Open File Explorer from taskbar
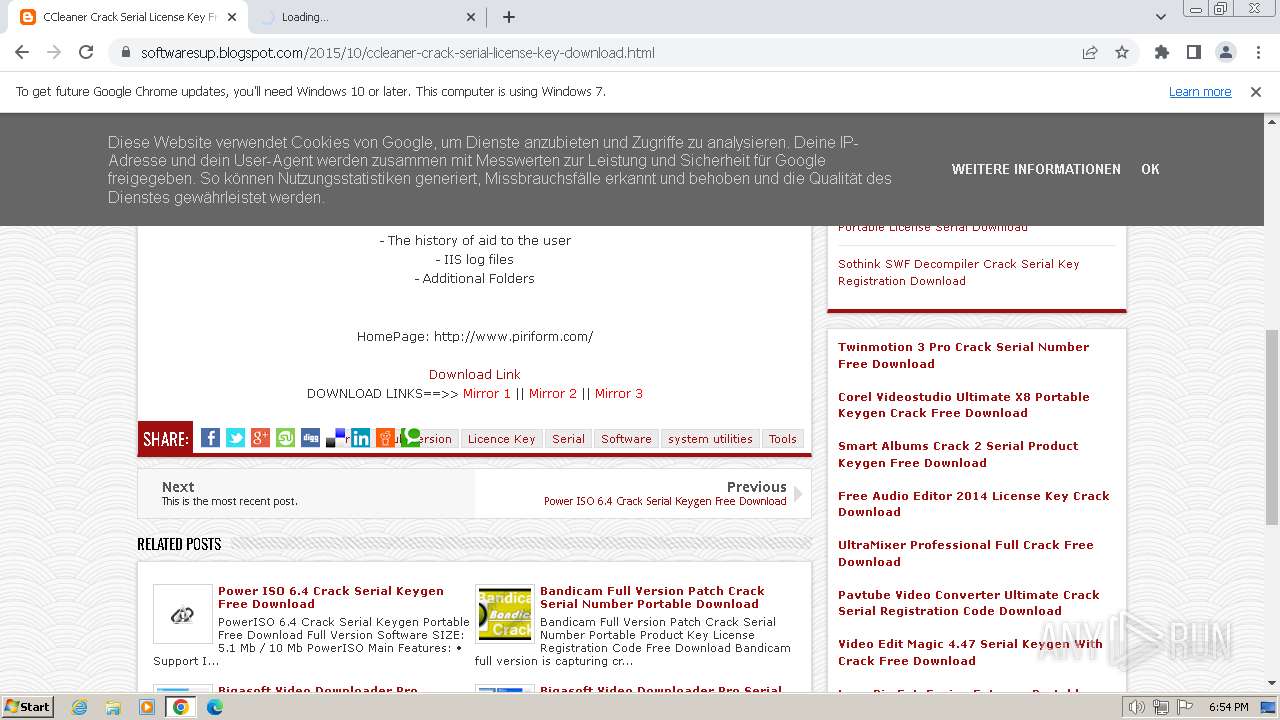Image resolution: width=1280 pixels, height=720 pixels. coord(113,707)
